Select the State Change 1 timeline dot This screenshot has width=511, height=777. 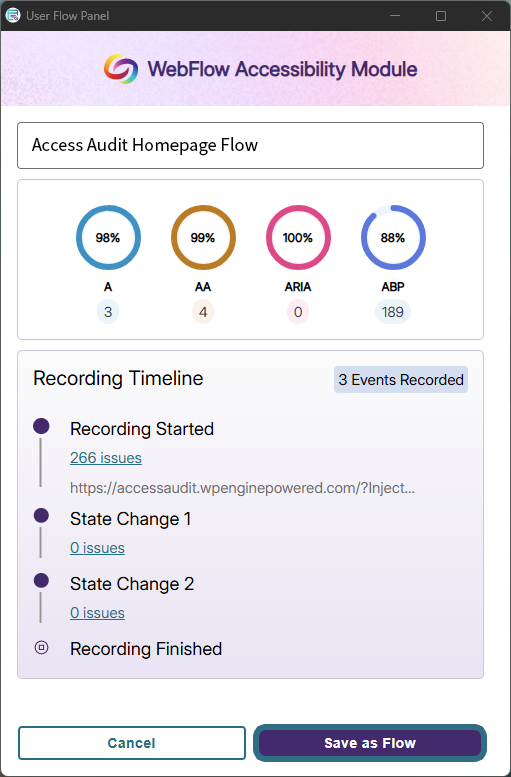[x=41, y=516]
